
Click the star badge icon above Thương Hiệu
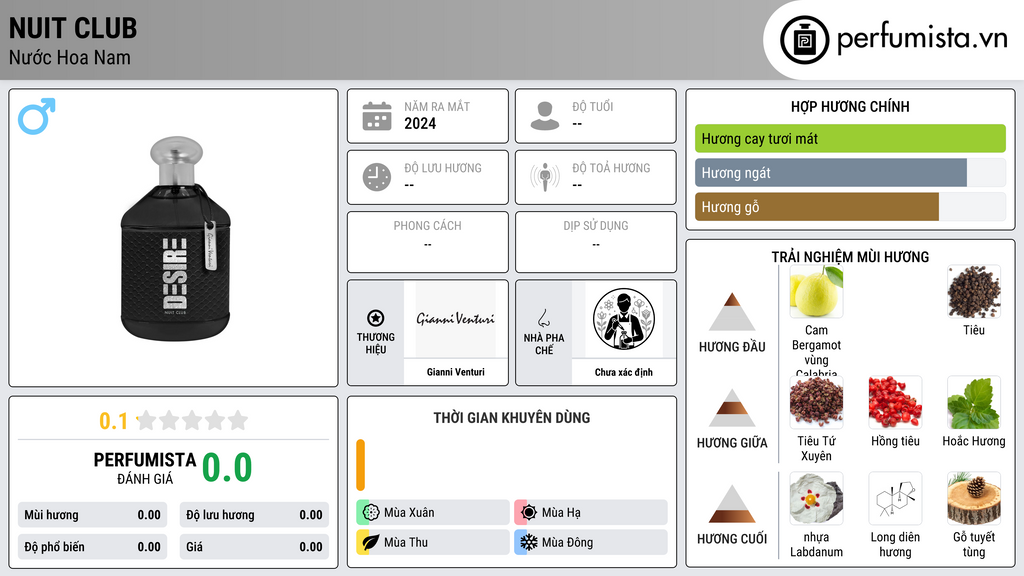point(376,318)
